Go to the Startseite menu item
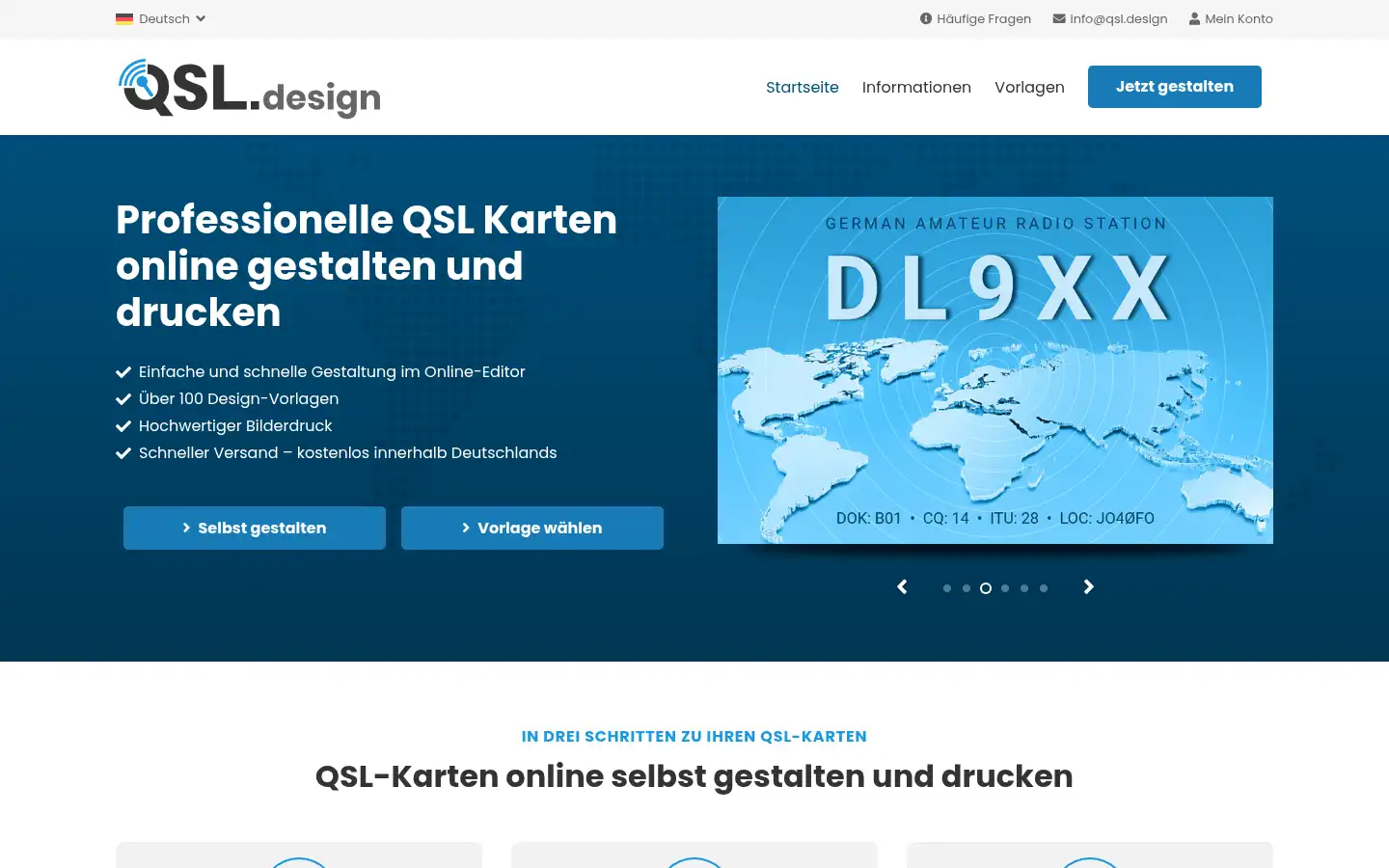The height and width of the screenshot is (868, 1389). click(x=803, y=87)
